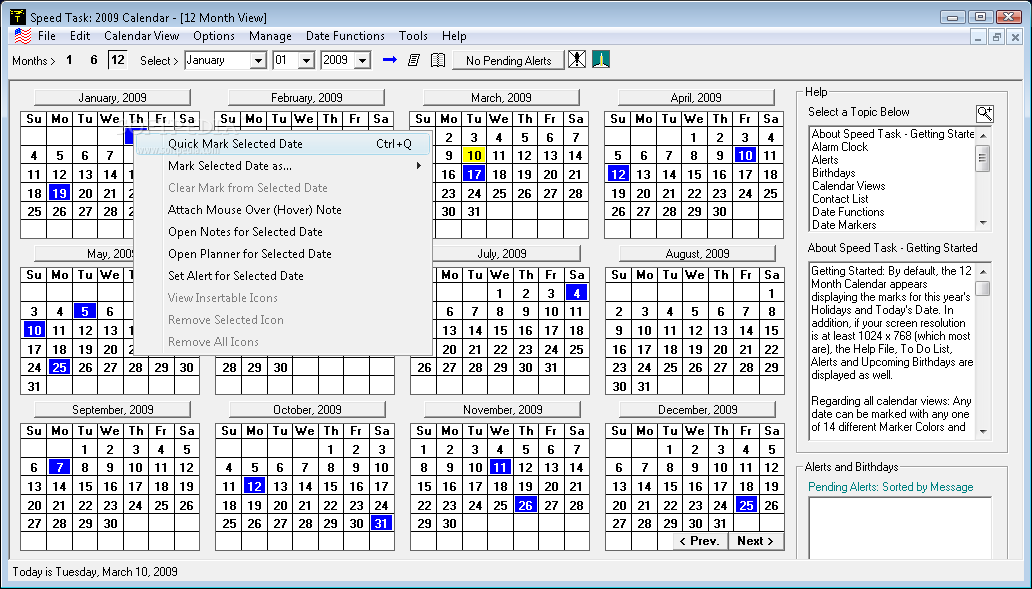Select blue marked January 19
The width and height of the screenshot is (1032, 589).
click(x=59, y=193)
